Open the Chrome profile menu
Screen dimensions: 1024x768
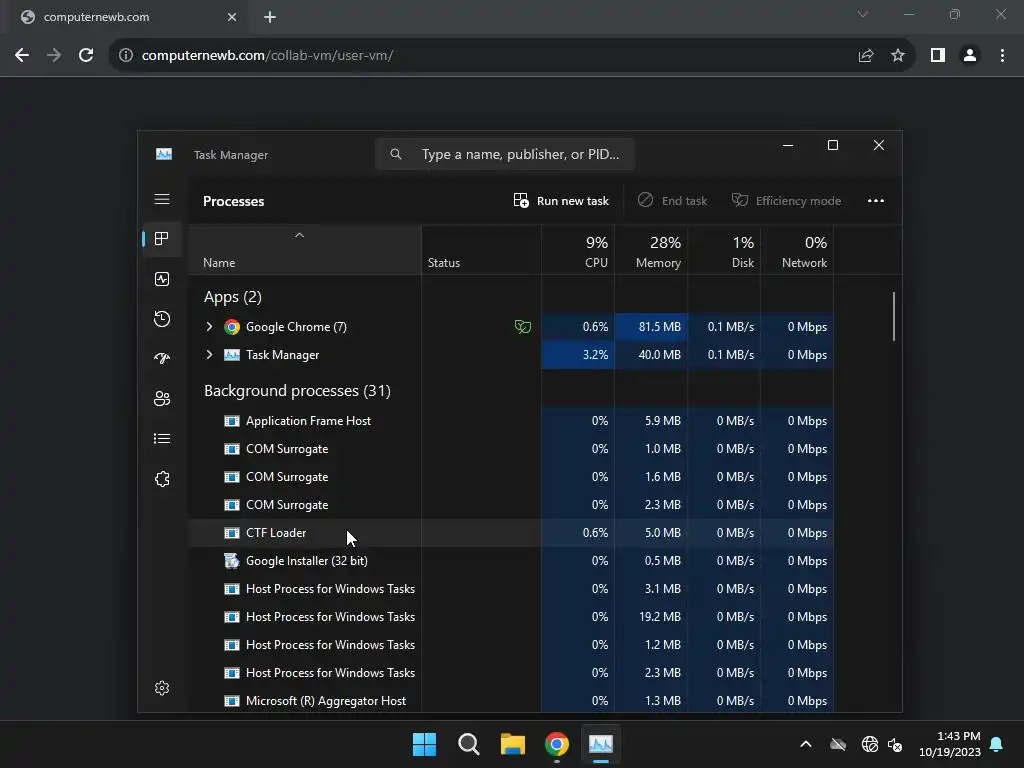point(970,56)
